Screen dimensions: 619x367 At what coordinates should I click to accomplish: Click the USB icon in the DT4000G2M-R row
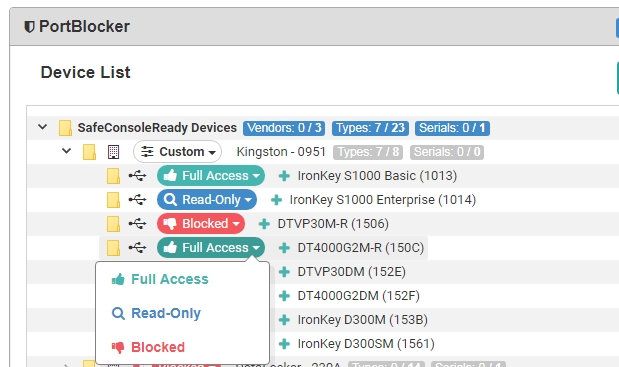point(137,248)
